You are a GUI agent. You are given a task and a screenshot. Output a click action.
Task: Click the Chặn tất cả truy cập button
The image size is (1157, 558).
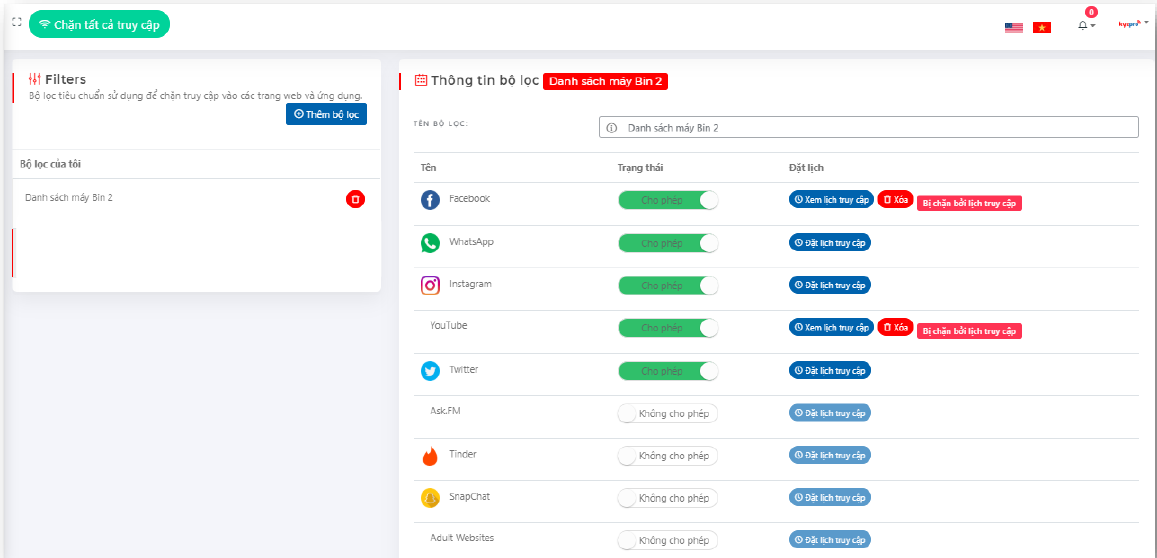(100, 24)
